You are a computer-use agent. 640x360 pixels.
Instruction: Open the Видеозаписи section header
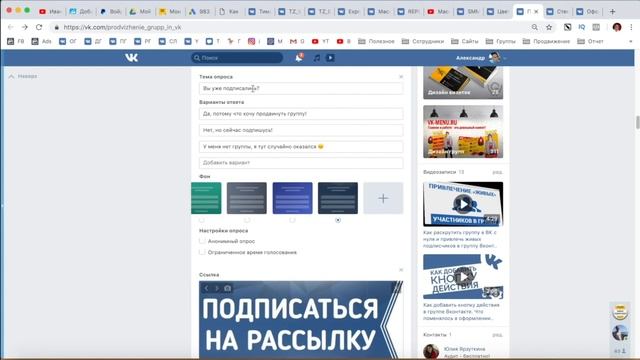point(439,172)
